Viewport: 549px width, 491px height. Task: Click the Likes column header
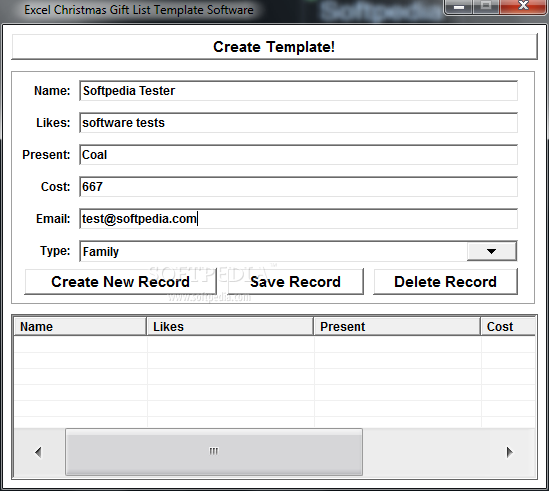point(230,326)
